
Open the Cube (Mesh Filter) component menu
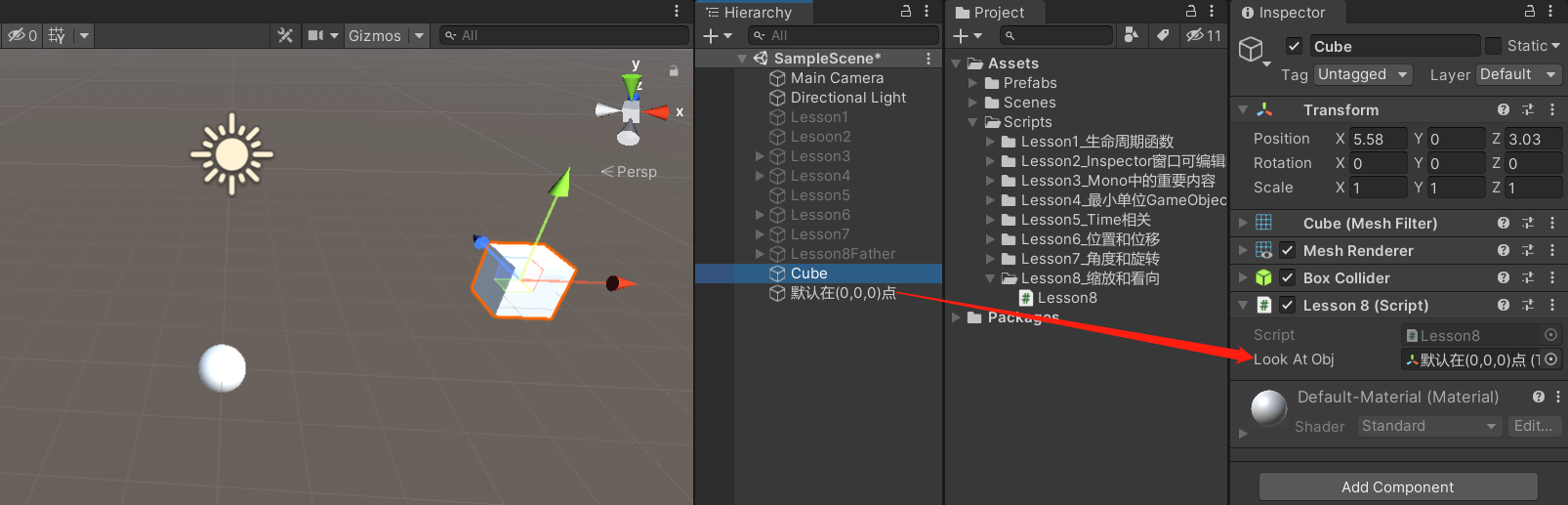click(x=1552, y=223)
